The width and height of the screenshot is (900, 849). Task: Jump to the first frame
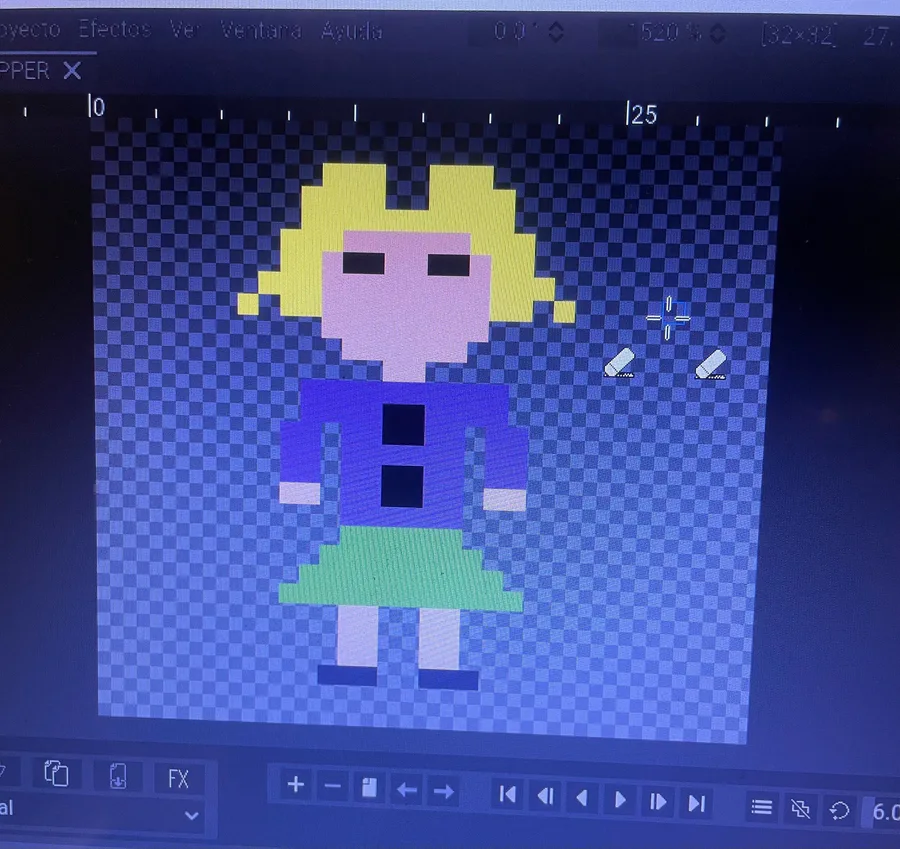click(507, 794)
